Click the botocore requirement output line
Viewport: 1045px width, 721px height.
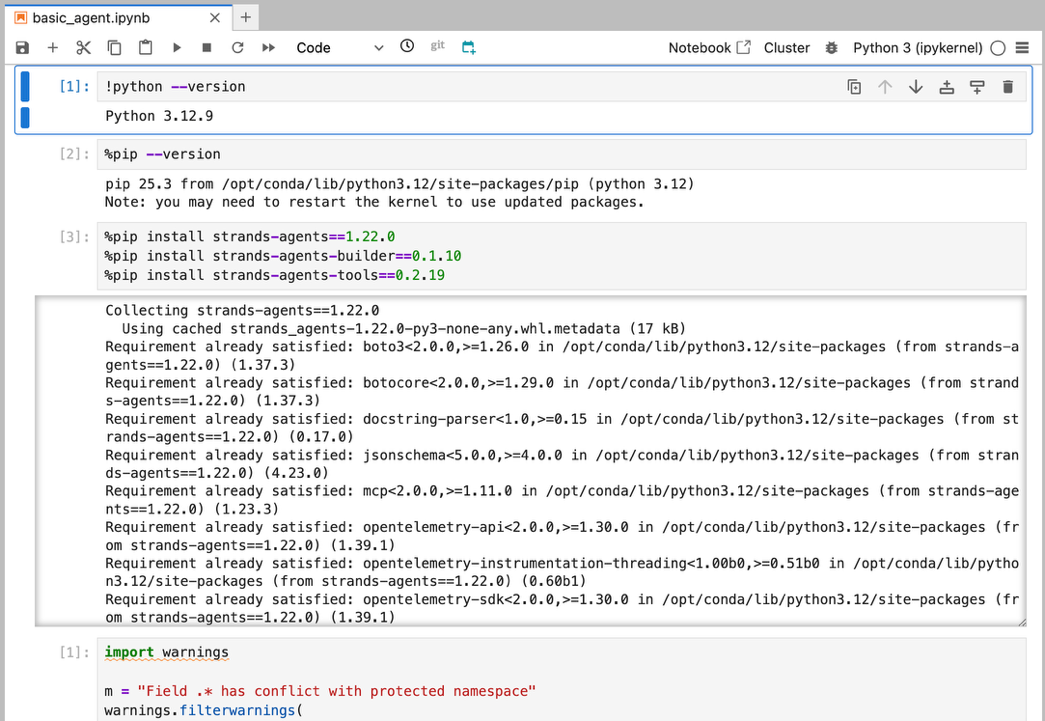pos(561,392)
